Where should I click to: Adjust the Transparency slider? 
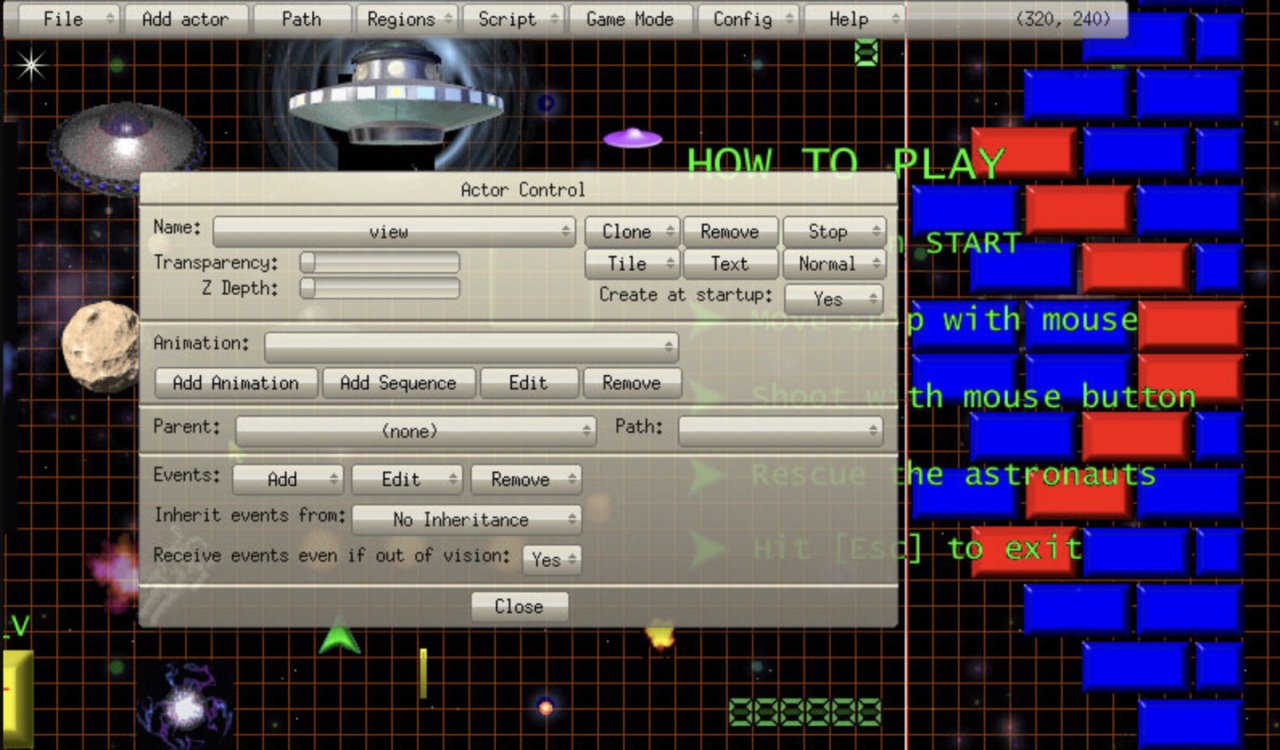click(380, 263)
